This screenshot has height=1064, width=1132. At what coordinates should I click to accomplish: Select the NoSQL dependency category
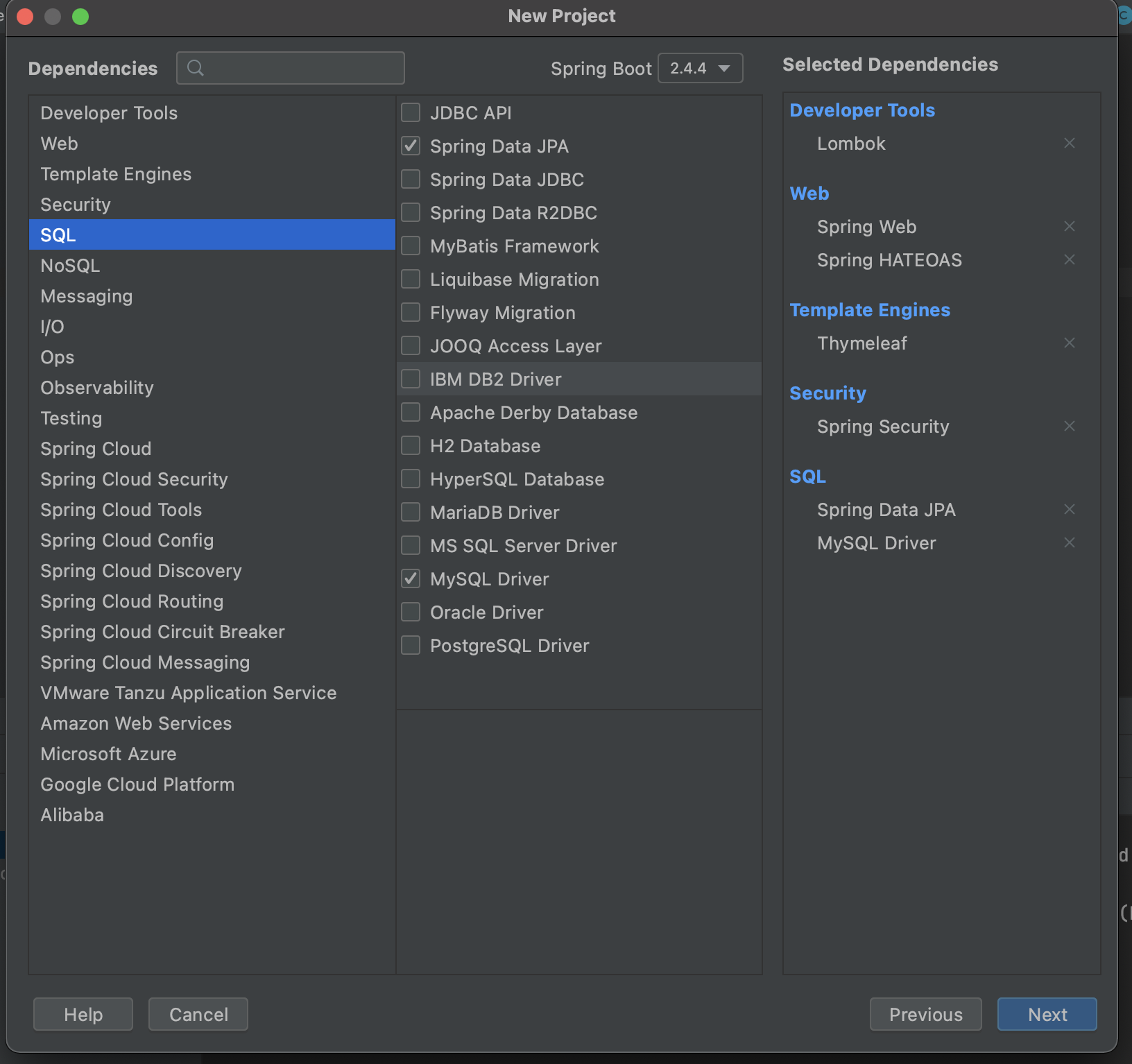coord(70,266)
